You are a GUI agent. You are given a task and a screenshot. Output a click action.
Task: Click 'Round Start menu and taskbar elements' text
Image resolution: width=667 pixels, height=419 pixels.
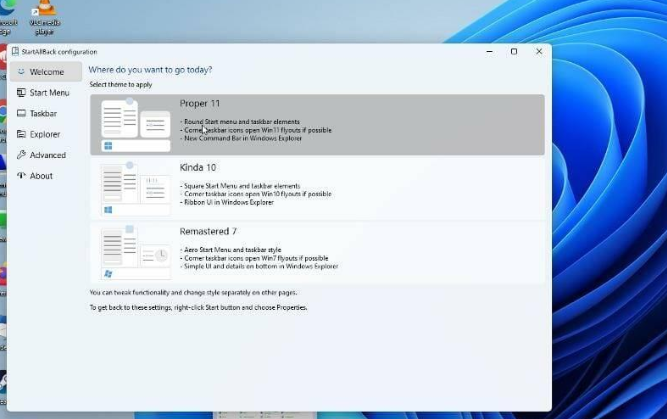click(x=242, y=122)
